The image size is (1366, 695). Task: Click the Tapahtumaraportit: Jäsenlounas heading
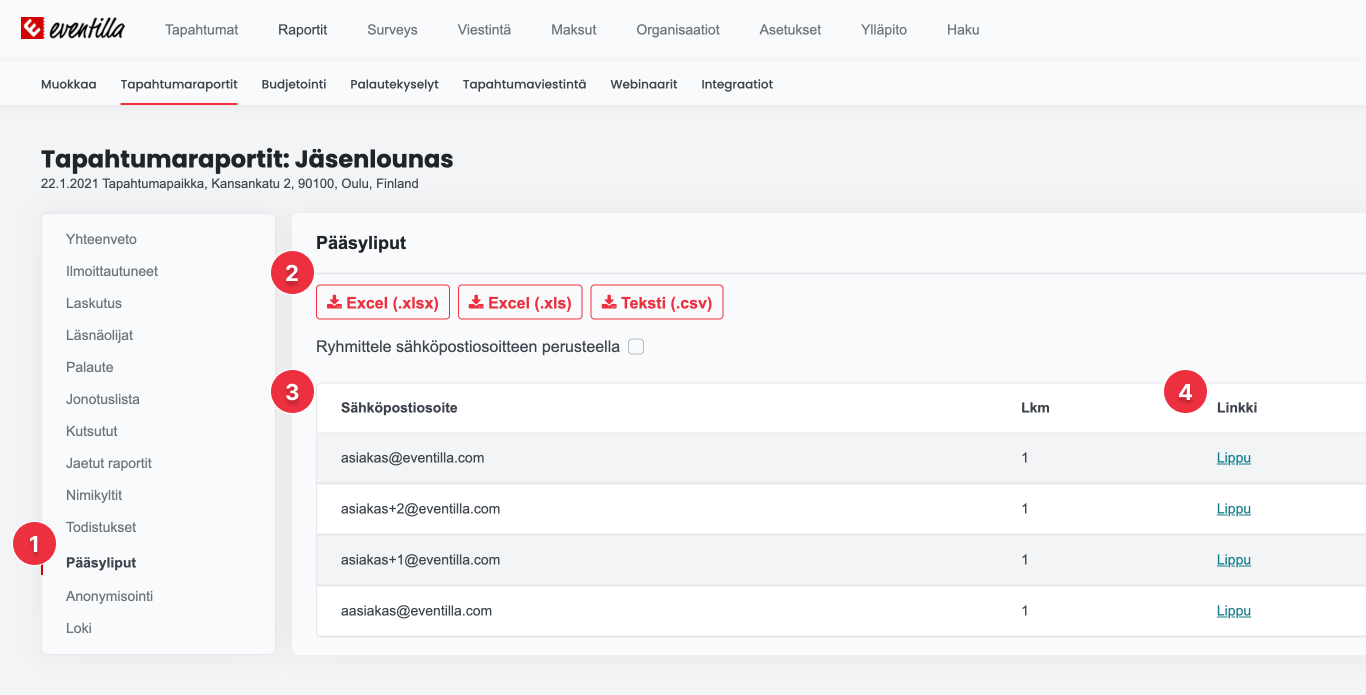[247, 159]
